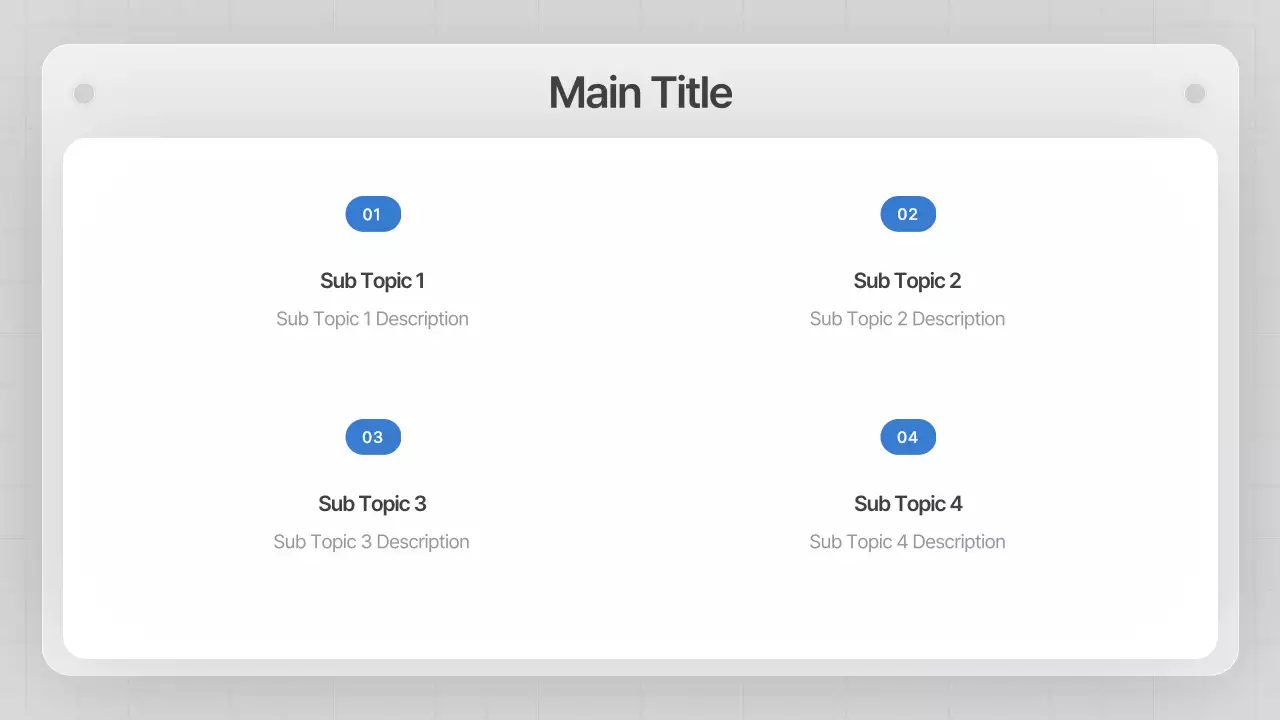1280x720 pixels.
Task: Select the Sub Topic 2 heading
Action: tap(907, 281)
